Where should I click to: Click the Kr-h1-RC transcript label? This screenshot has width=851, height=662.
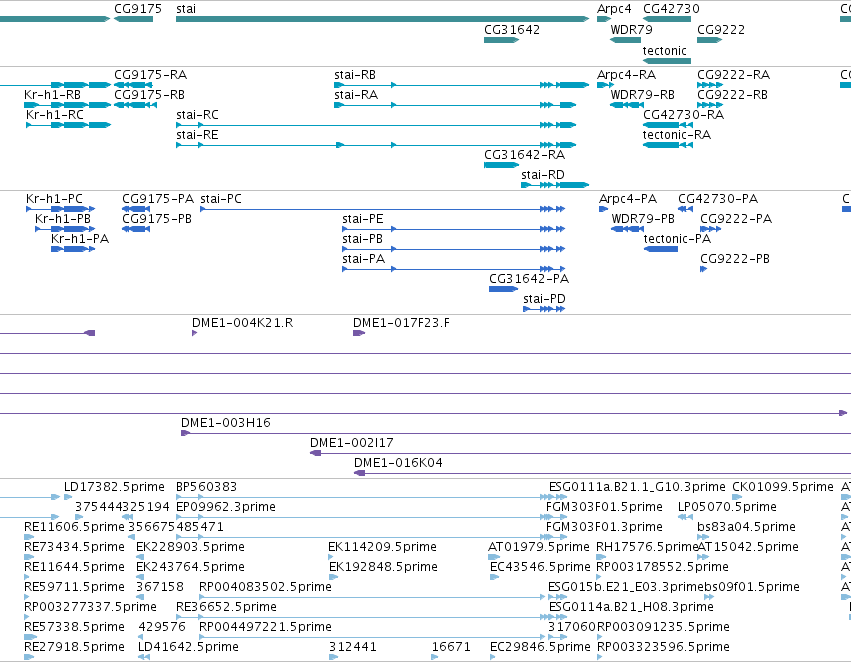55,115
